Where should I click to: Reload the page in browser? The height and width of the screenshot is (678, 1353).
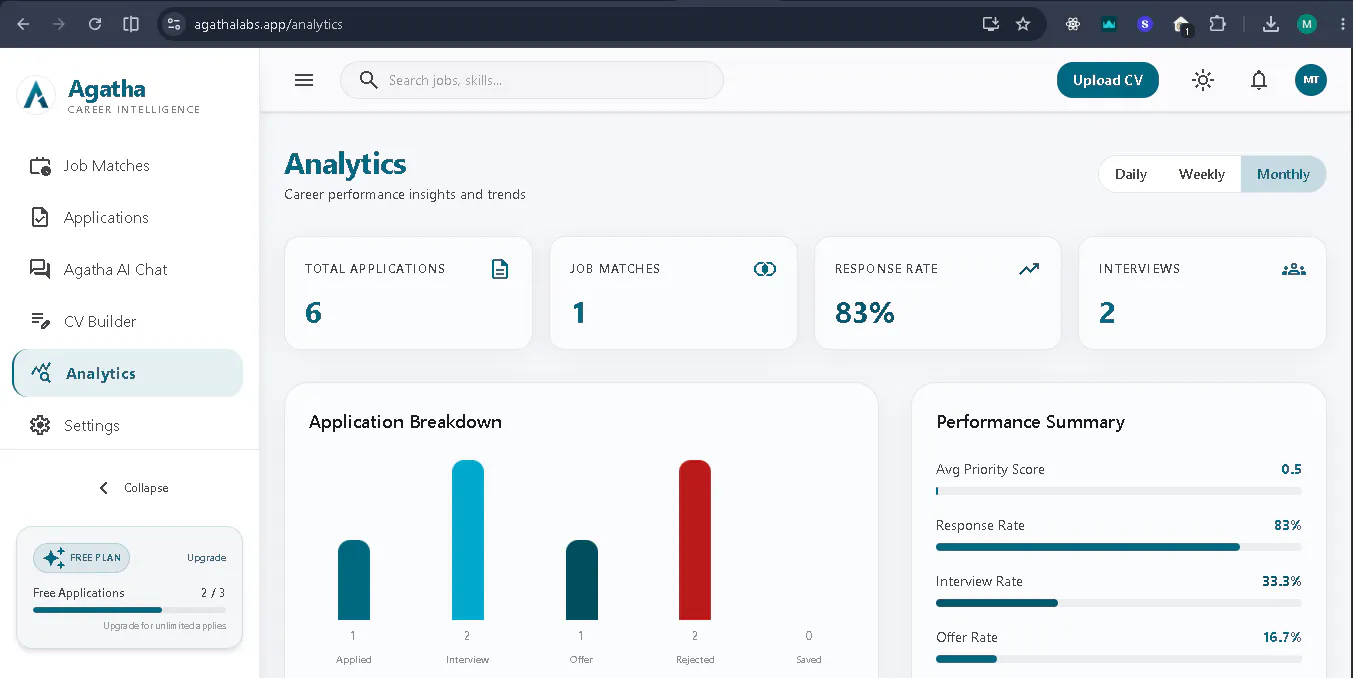pos(95,24)
